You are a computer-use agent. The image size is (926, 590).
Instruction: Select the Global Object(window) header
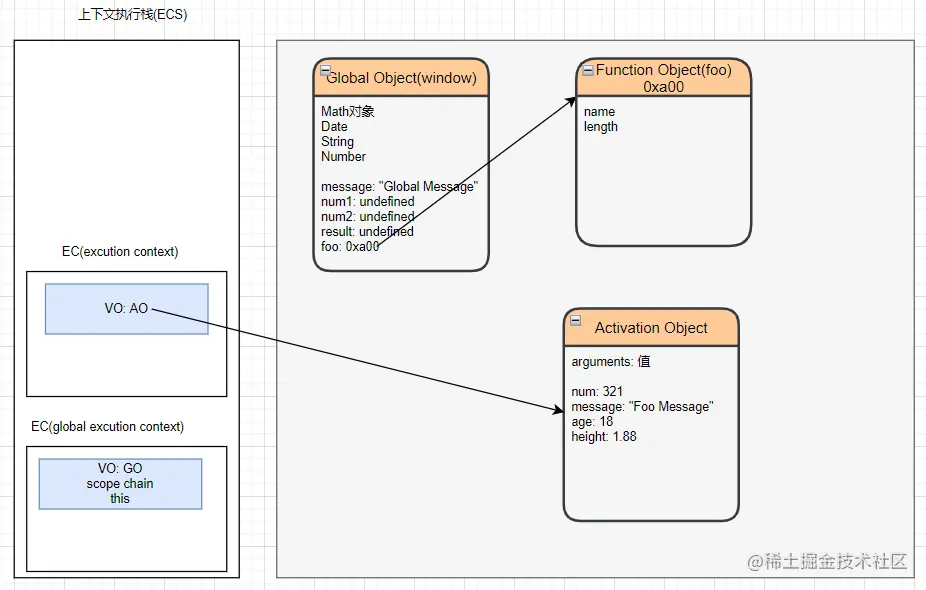click(401, 78)
